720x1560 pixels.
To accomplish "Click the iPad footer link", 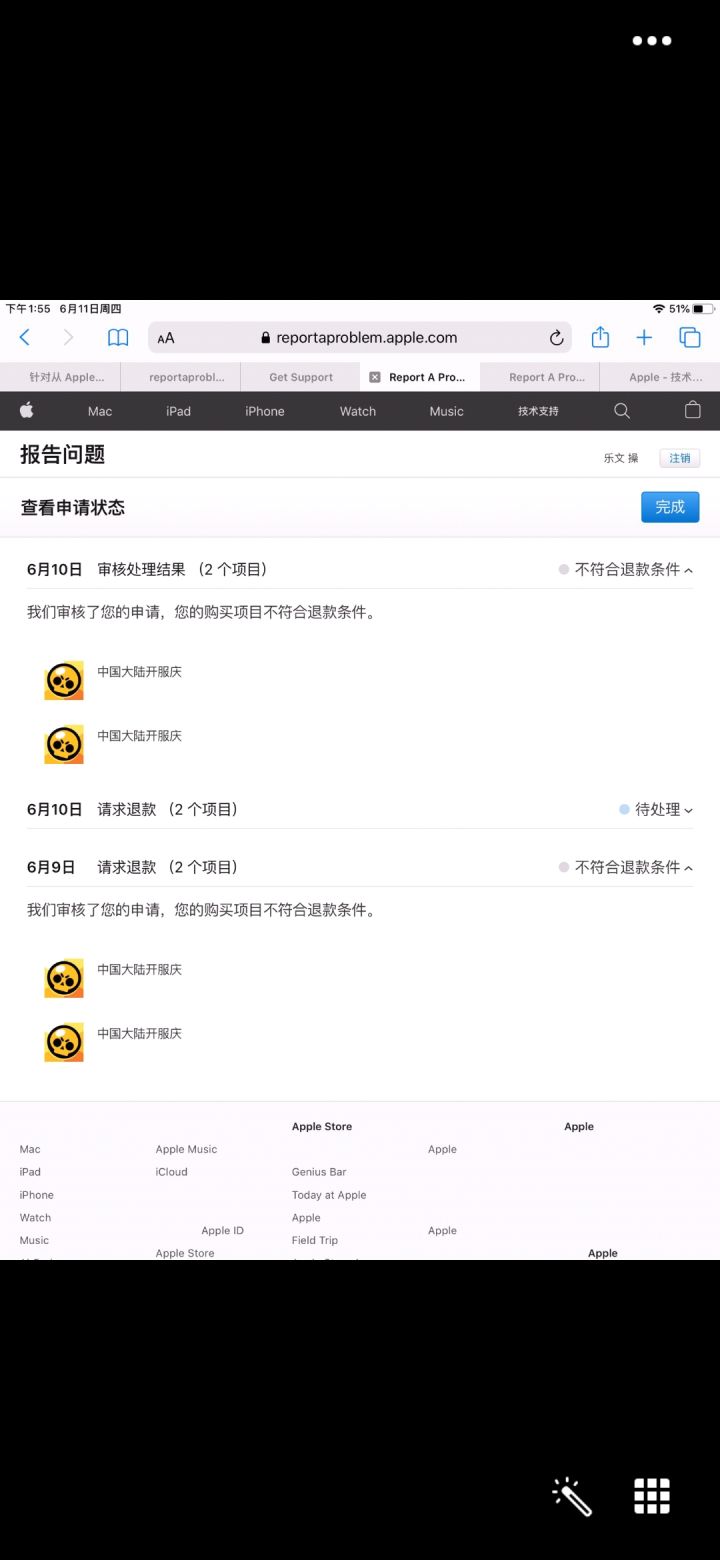I will click(30, 1172).
